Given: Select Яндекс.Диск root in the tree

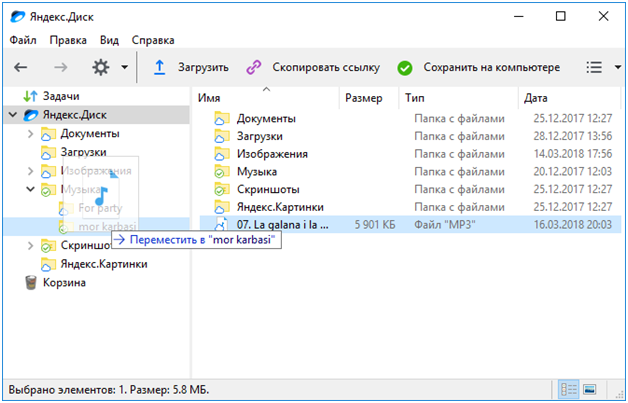Looking at the screenshot, I should [74, 115].
